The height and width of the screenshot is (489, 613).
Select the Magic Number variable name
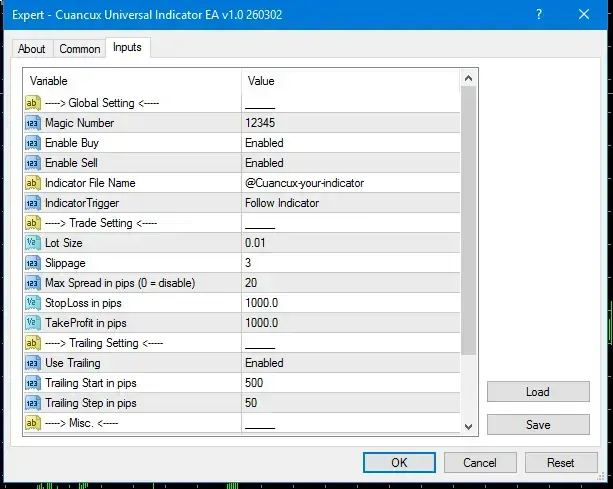click(x=80, y=123)
